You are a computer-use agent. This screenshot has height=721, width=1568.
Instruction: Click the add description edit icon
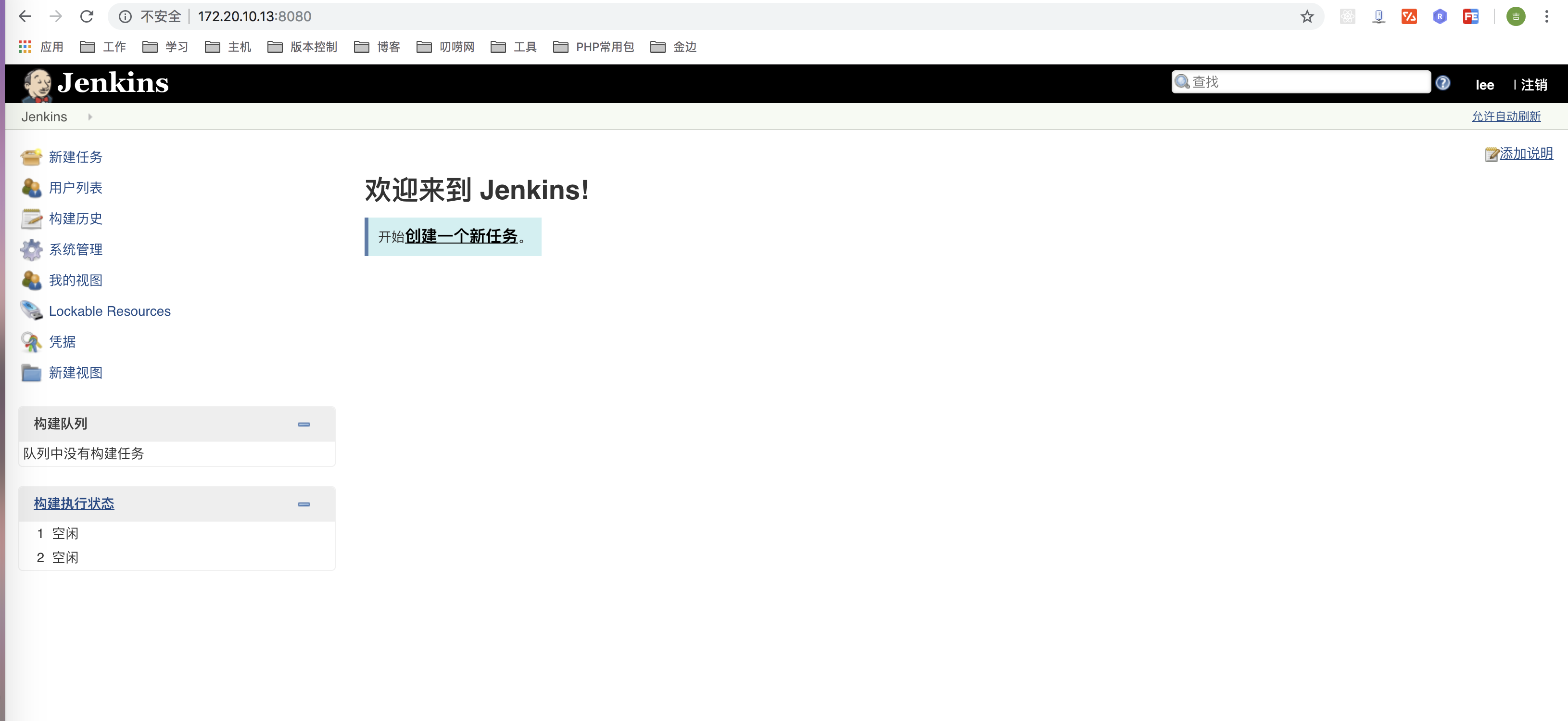tap(1492, 154)
